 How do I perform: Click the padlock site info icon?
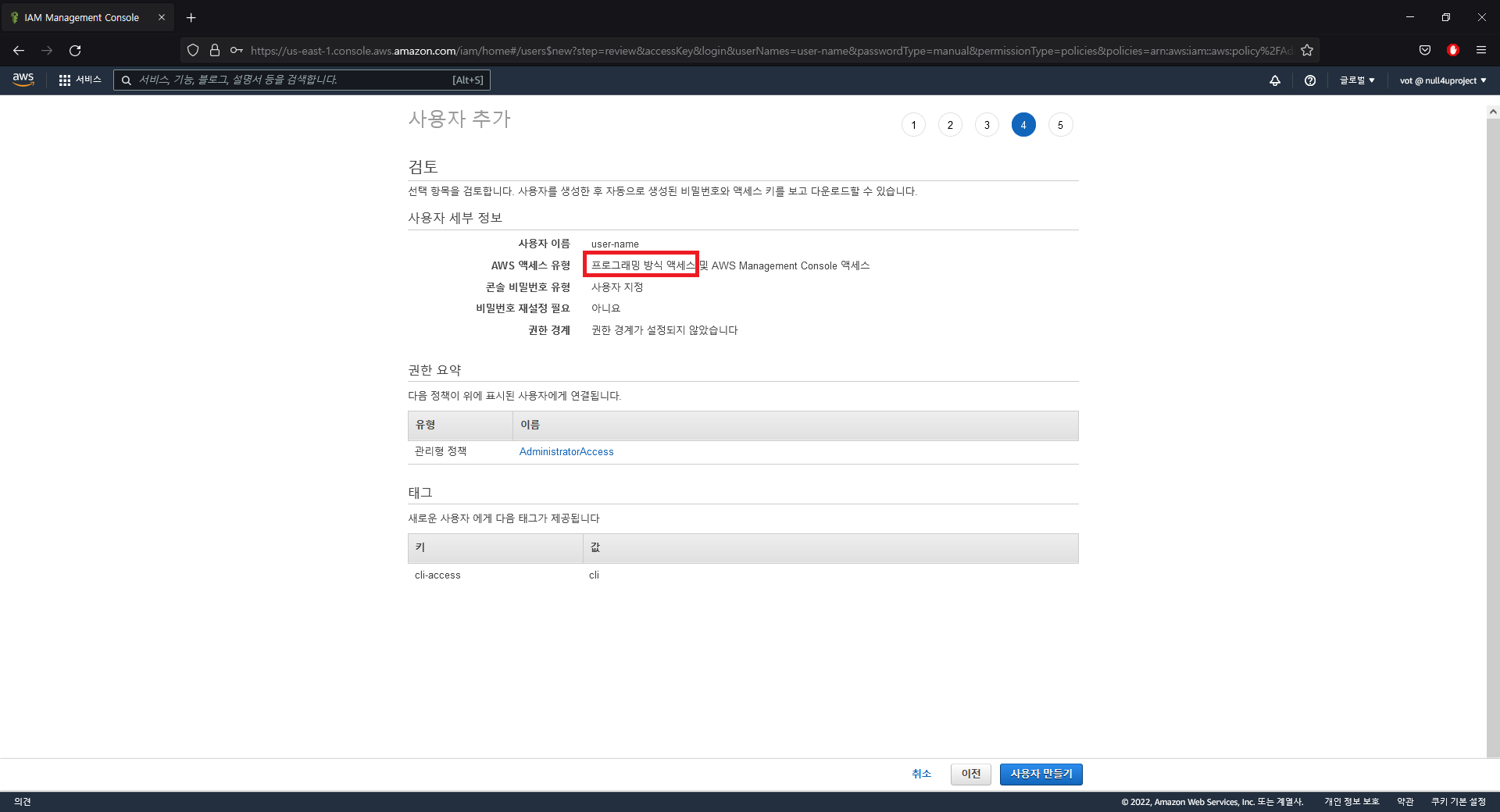tap(215, 51)
